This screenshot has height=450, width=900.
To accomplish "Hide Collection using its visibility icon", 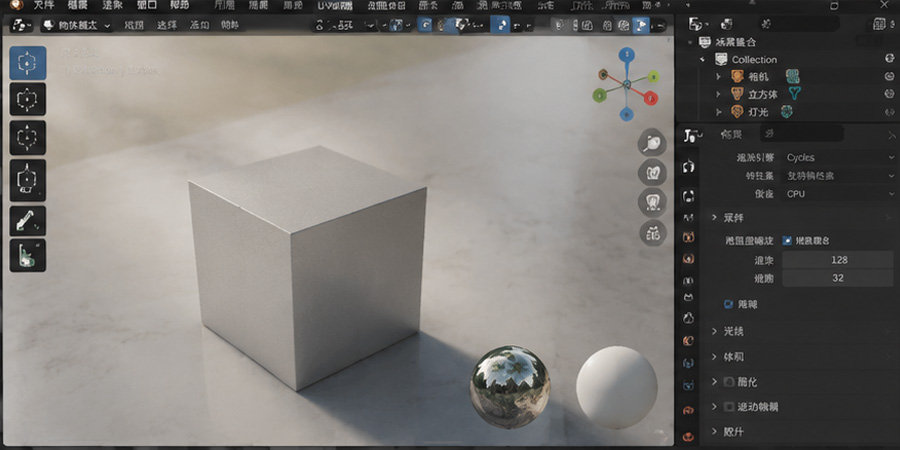I will tap(890, 59).
